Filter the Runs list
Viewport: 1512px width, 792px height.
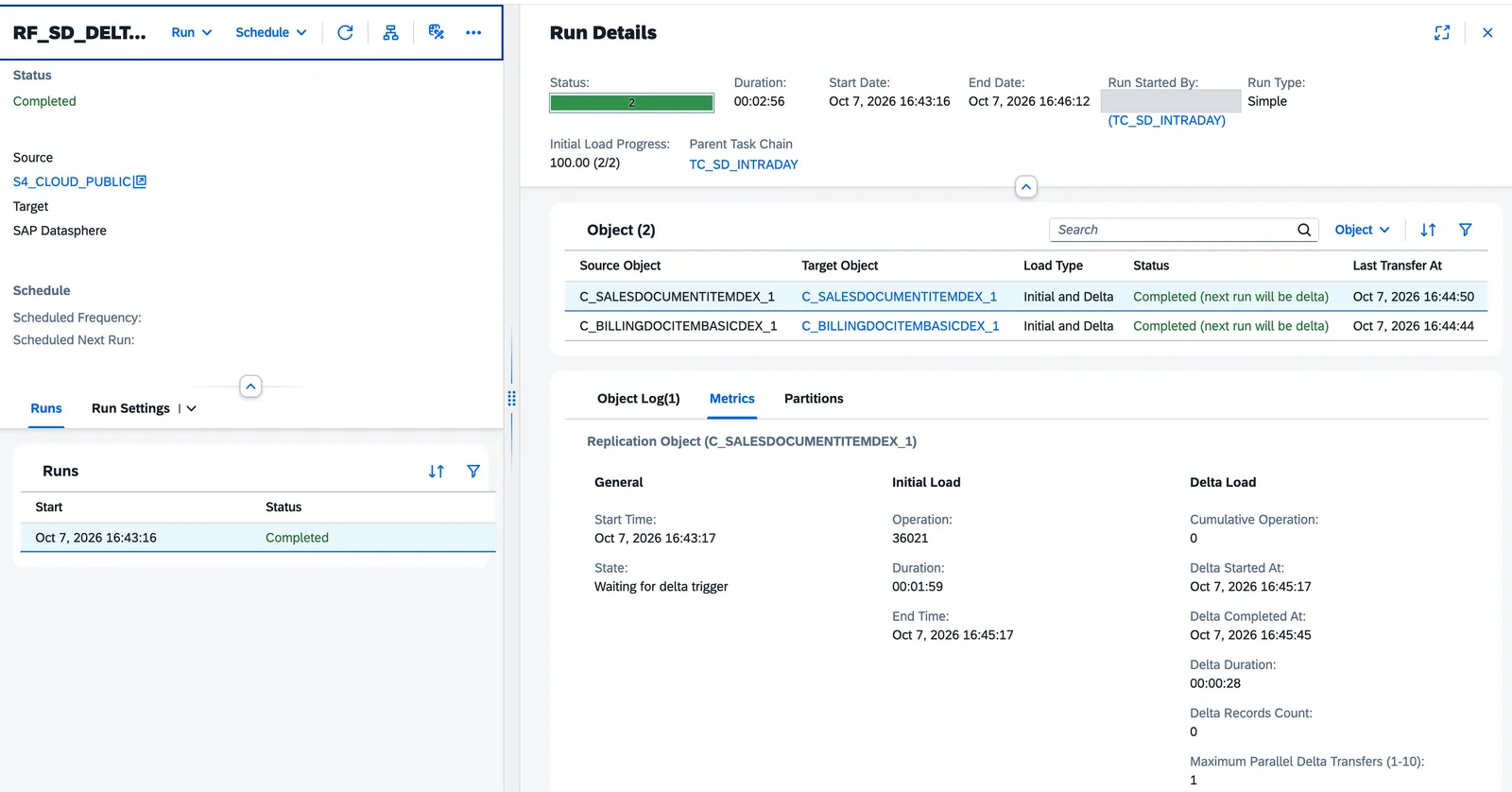tap(473, 471)
